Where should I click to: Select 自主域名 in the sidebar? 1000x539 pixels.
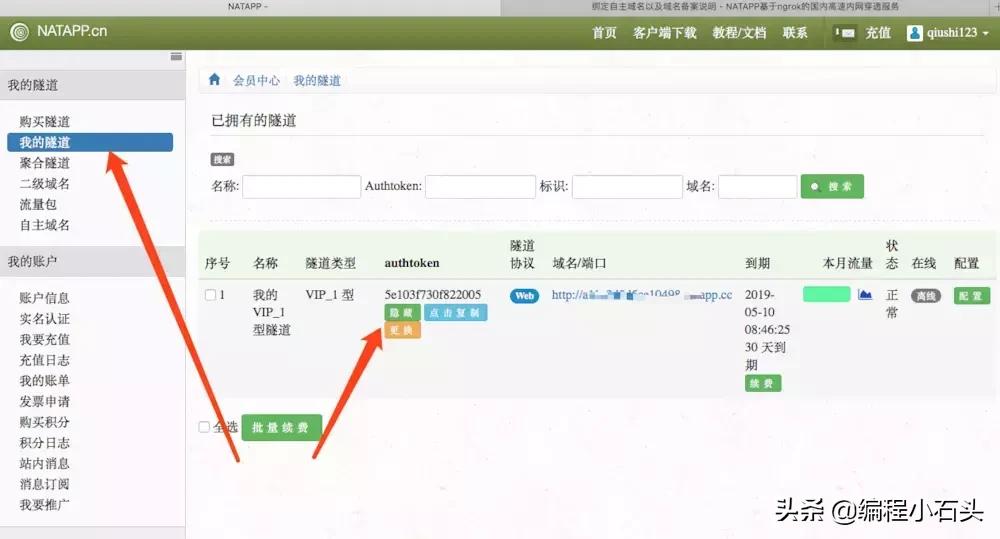(x=45, y=225)
